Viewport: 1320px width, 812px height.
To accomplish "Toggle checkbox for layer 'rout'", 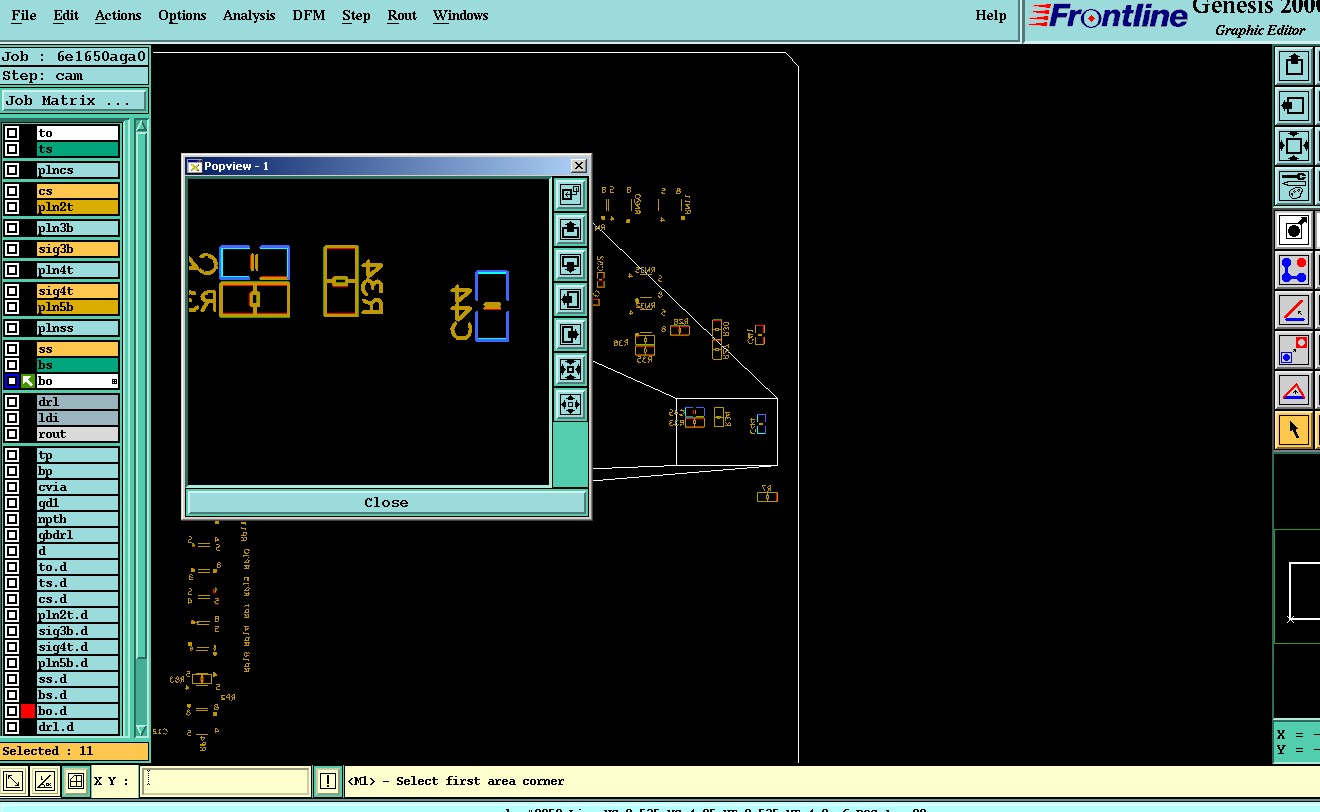I will (x=12, y=434).
